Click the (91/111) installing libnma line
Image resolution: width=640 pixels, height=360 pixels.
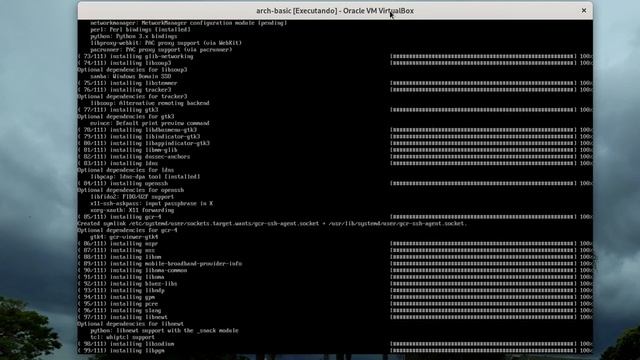pyautogui.click(x=121, y=277)
